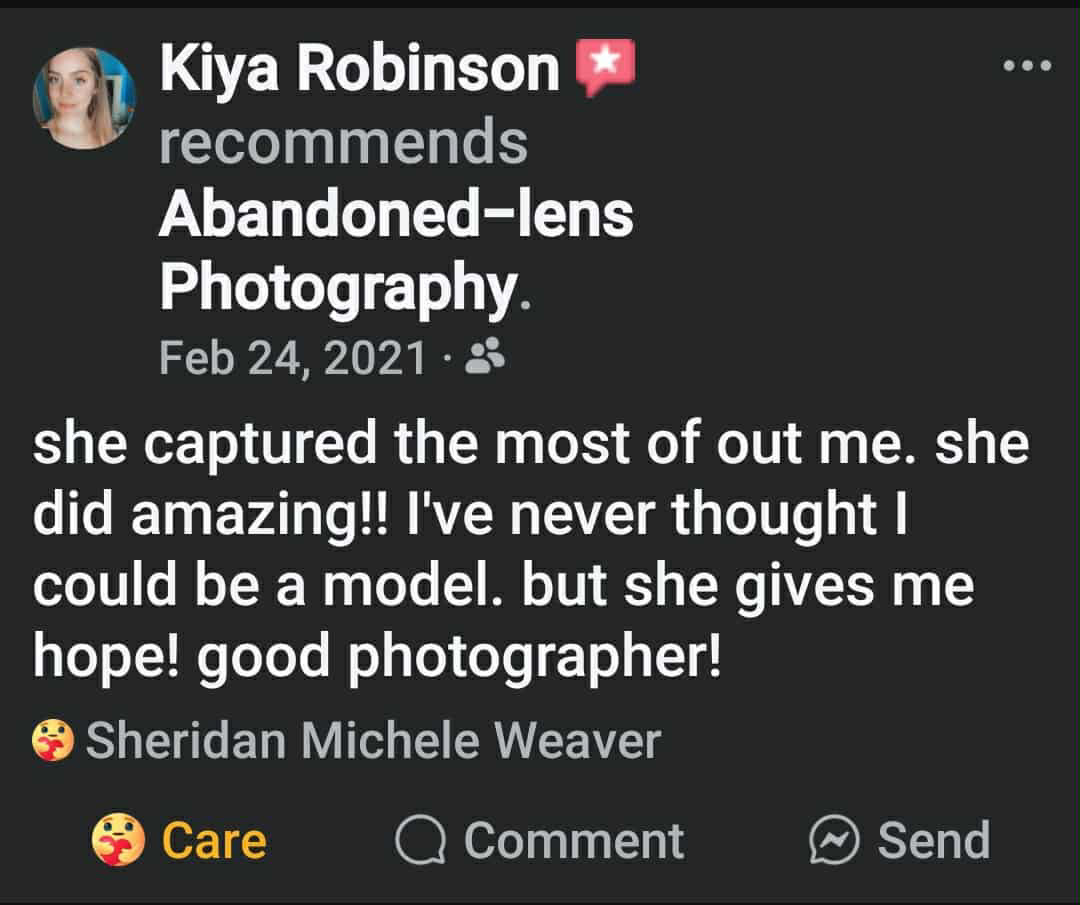Toggle the Care reaction text label
The height and width of the screenshot is (905, 1080).
pyautogui.click(x=214, y=840)
